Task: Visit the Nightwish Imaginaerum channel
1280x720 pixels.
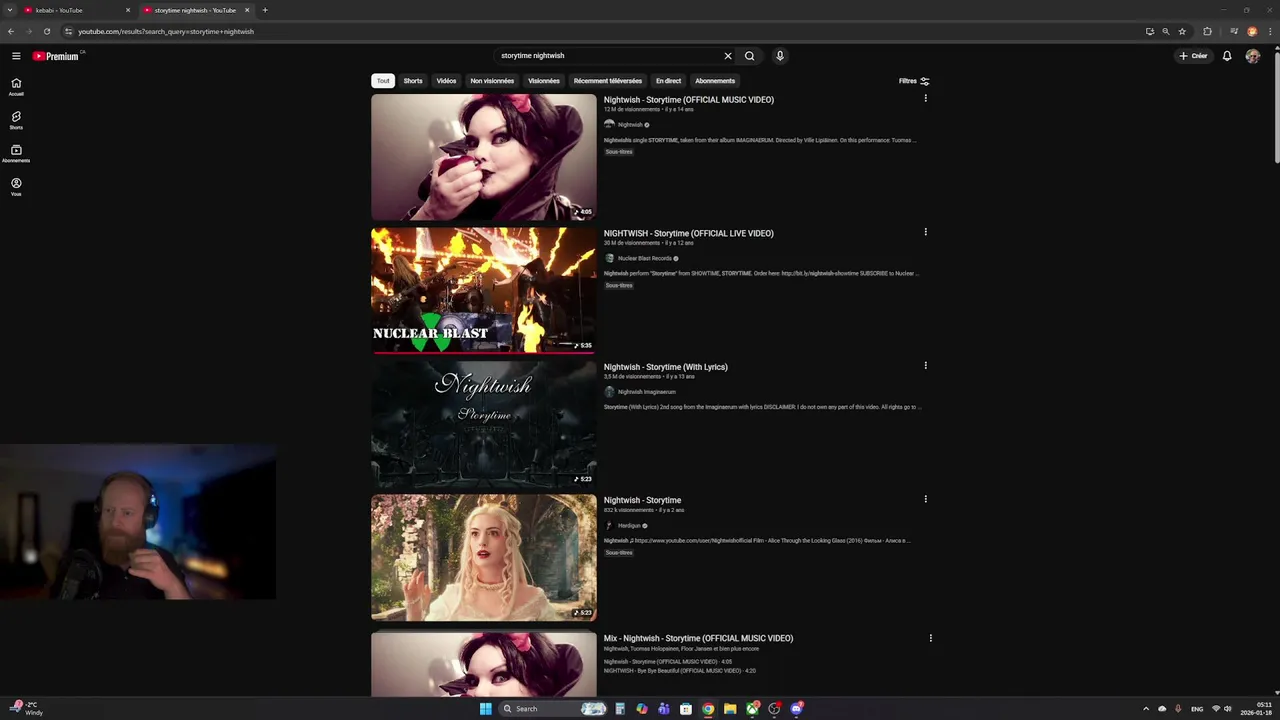Action: (647, 392)
